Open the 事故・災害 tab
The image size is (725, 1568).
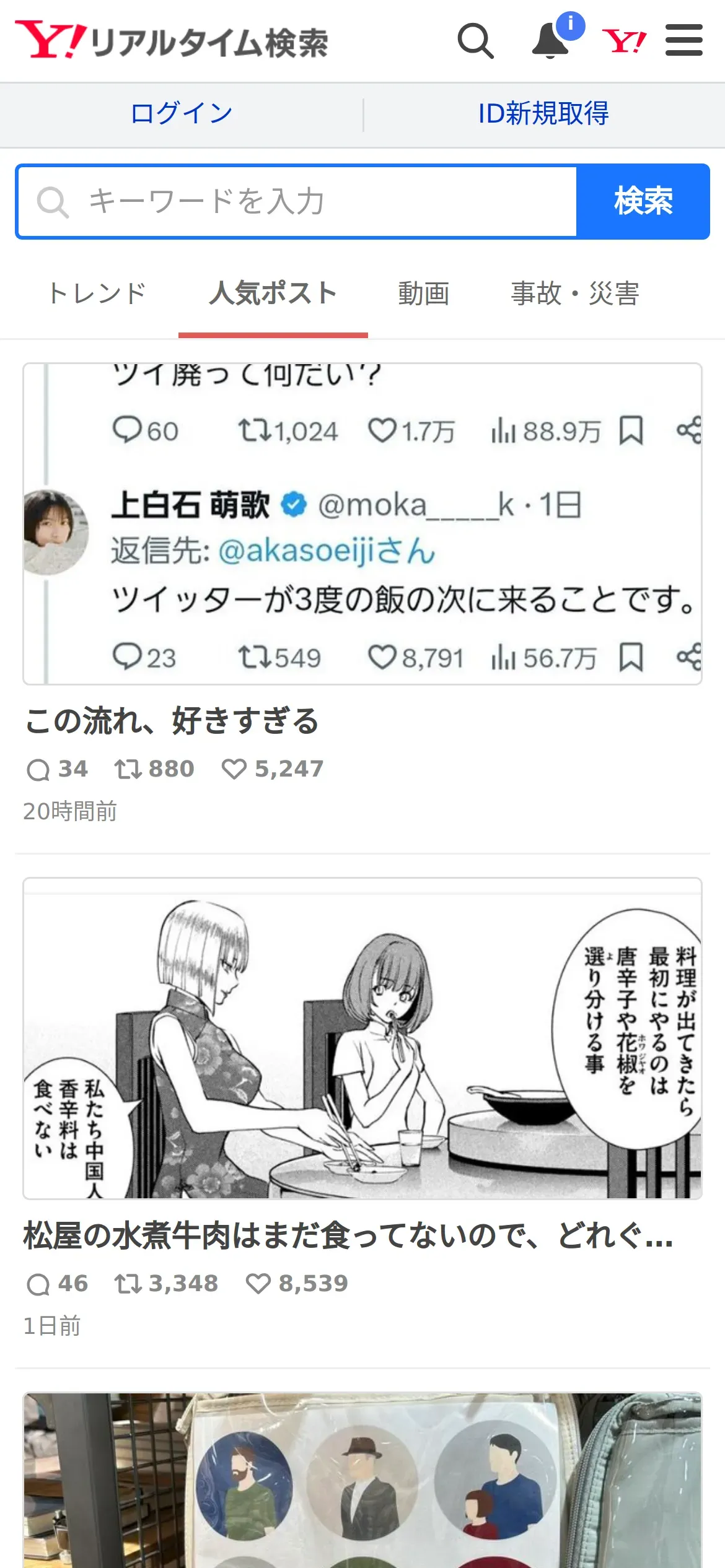click(x=575, y=293)
